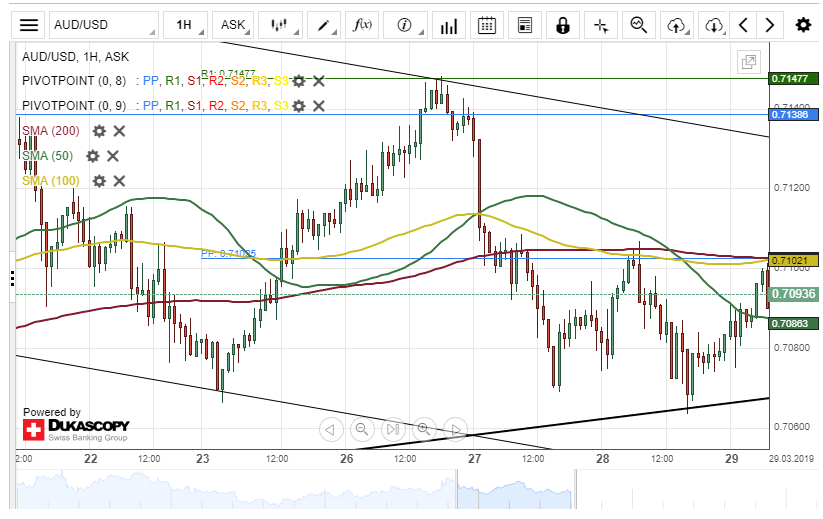Click the bar chart volume icon

click(449, 25)
